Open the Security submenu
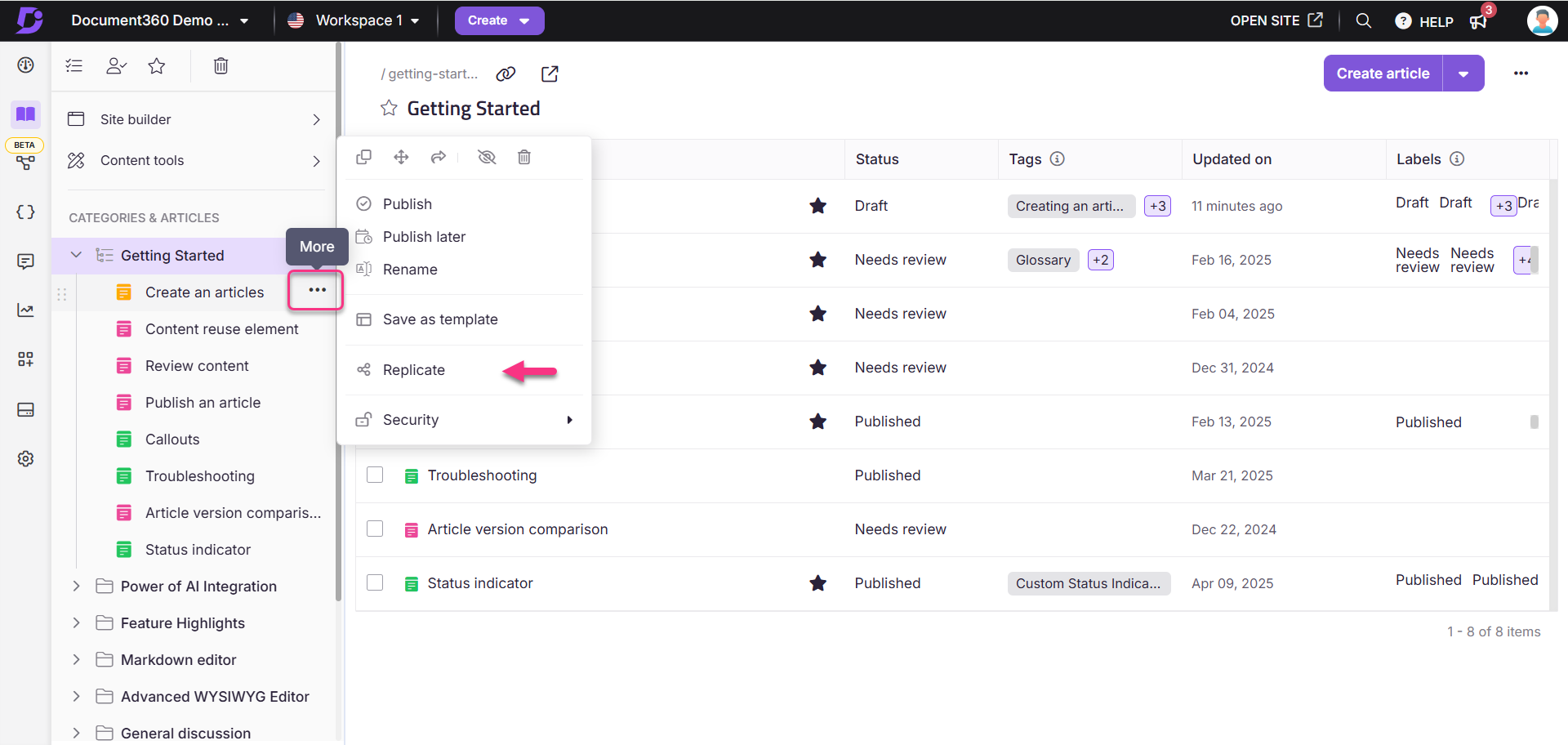Screen dimensions: 1568x745 click(x=464, y=420)
